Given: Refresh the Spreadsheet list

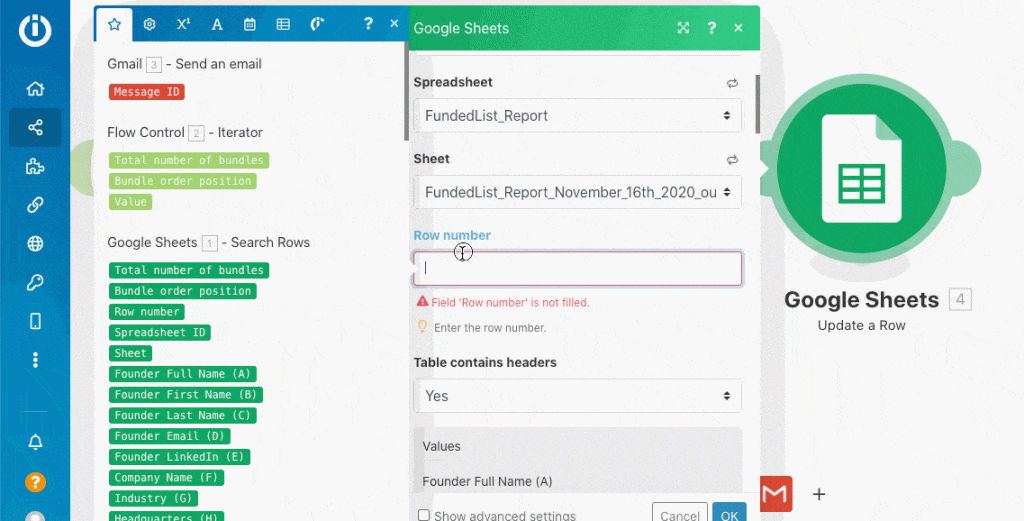Looking at the screenshot, I should (732, 83).
